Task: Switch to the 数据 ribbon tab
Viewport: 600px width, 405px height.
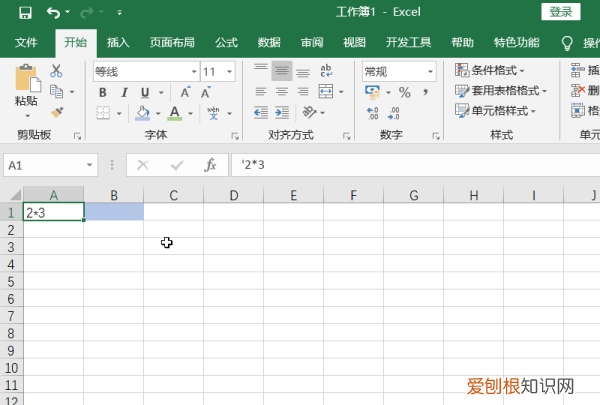Action: pyautogui.click(x=269, y=42)
